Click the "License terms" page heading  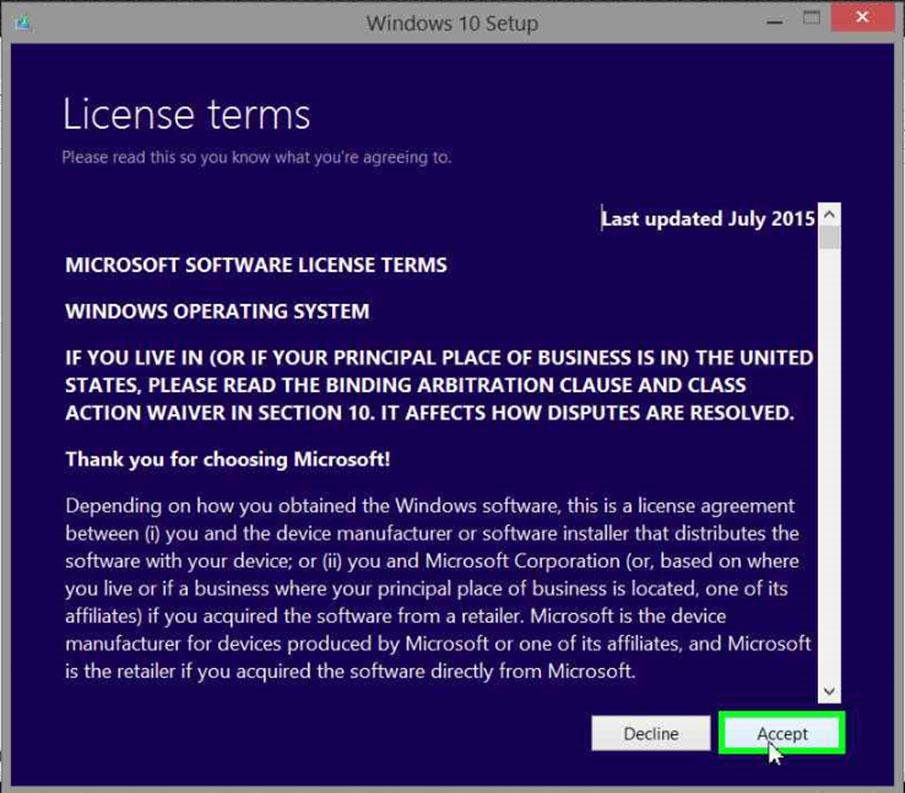point(186,115)
